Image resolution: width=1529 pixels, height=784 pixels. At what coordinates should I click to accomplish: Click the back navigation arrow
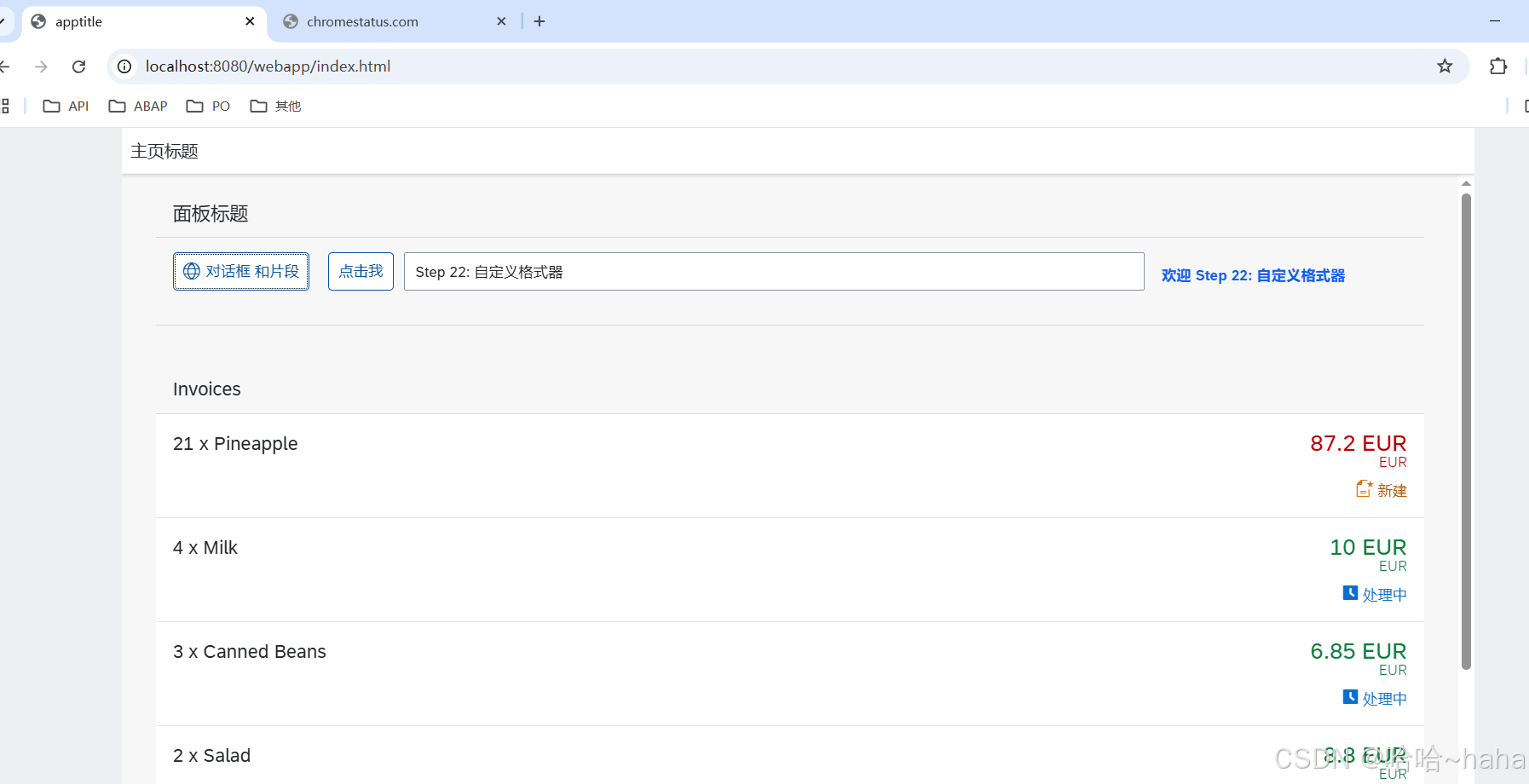point(4,66)
